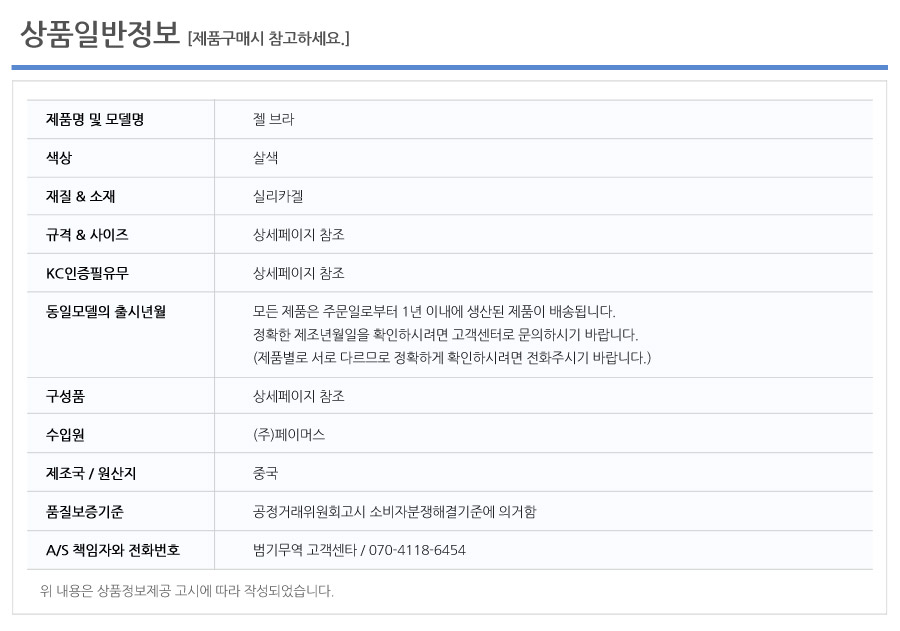Click the 살색 color value
900x631 pixels.
[x=266, y=158]
